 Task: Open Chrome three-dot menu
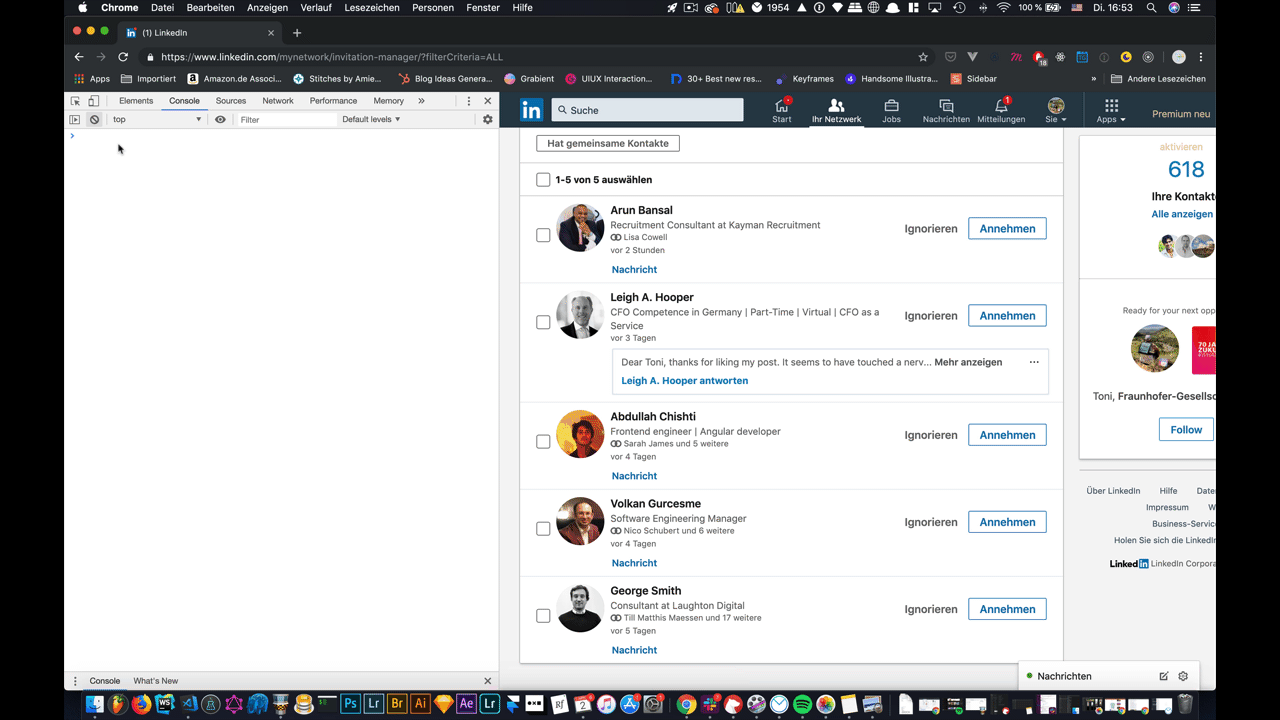coord(1201,57)
